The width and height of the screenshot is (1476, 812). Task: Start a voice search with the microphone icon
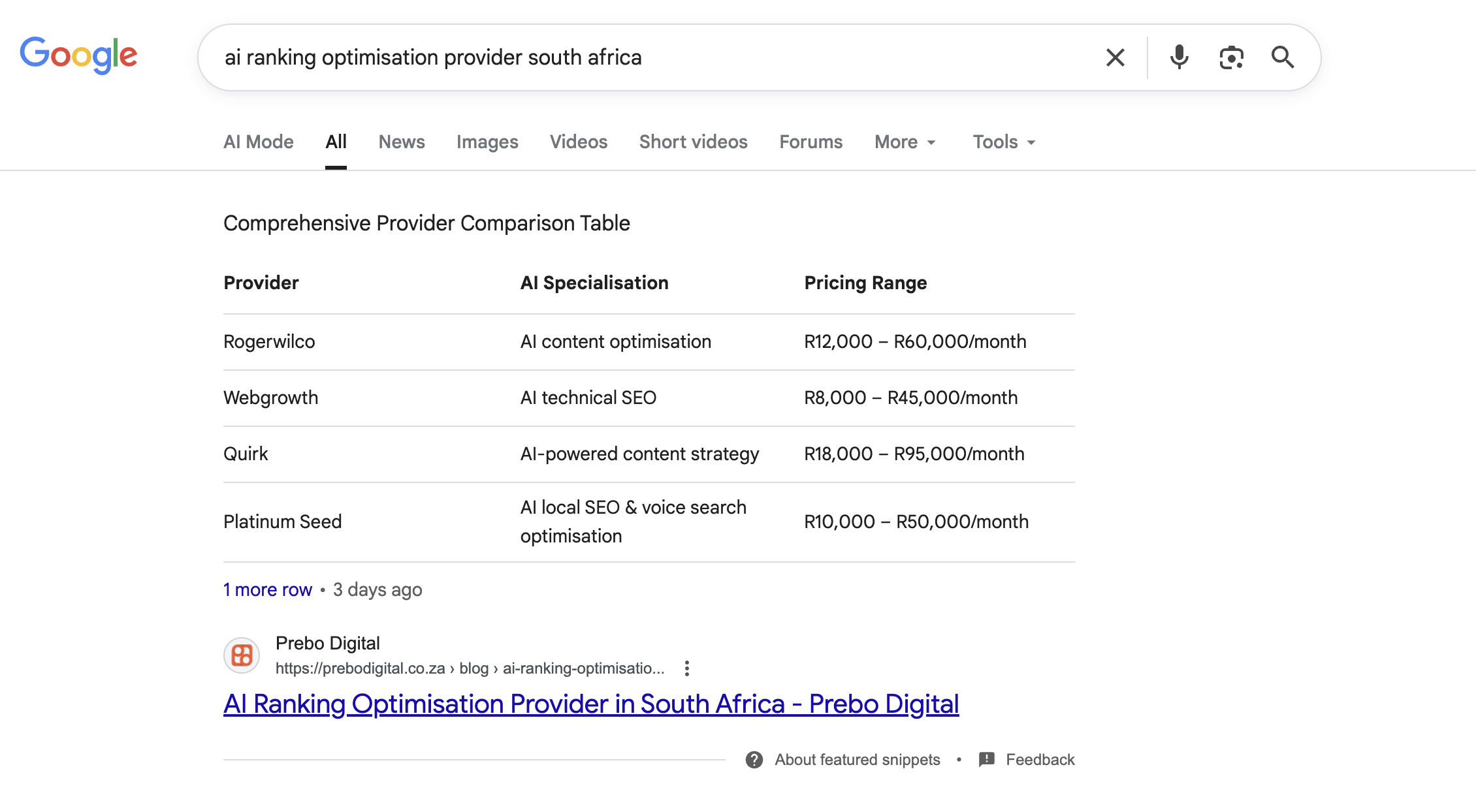1178,57
